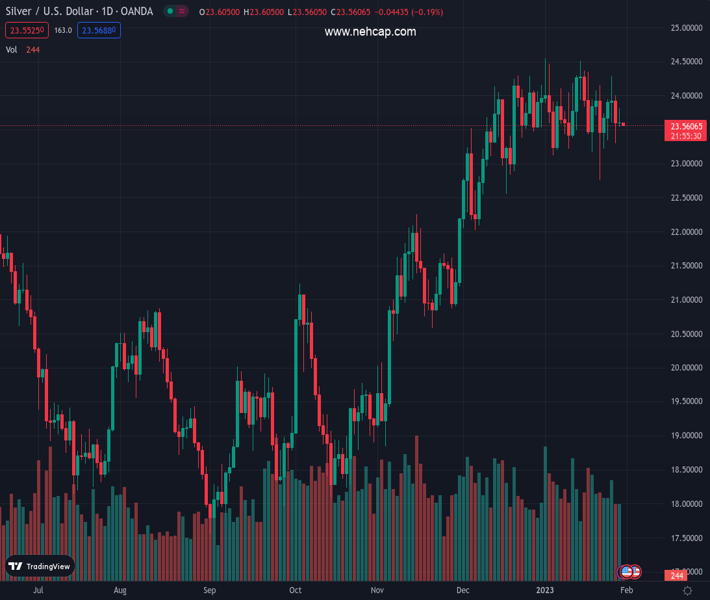Click the 21.00000 level on price scale
The height and width of the screenshot is (600, 710).
(x=685, y=300)
